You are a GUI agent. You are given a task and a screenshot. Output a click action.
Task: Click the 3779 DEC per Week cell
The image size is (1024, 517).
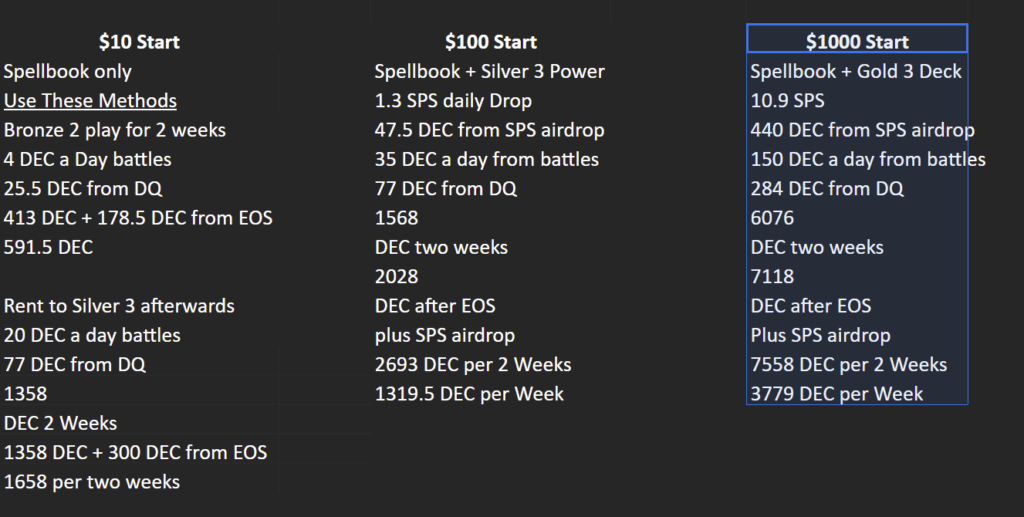pyautogui.click(x=837, y=394)
